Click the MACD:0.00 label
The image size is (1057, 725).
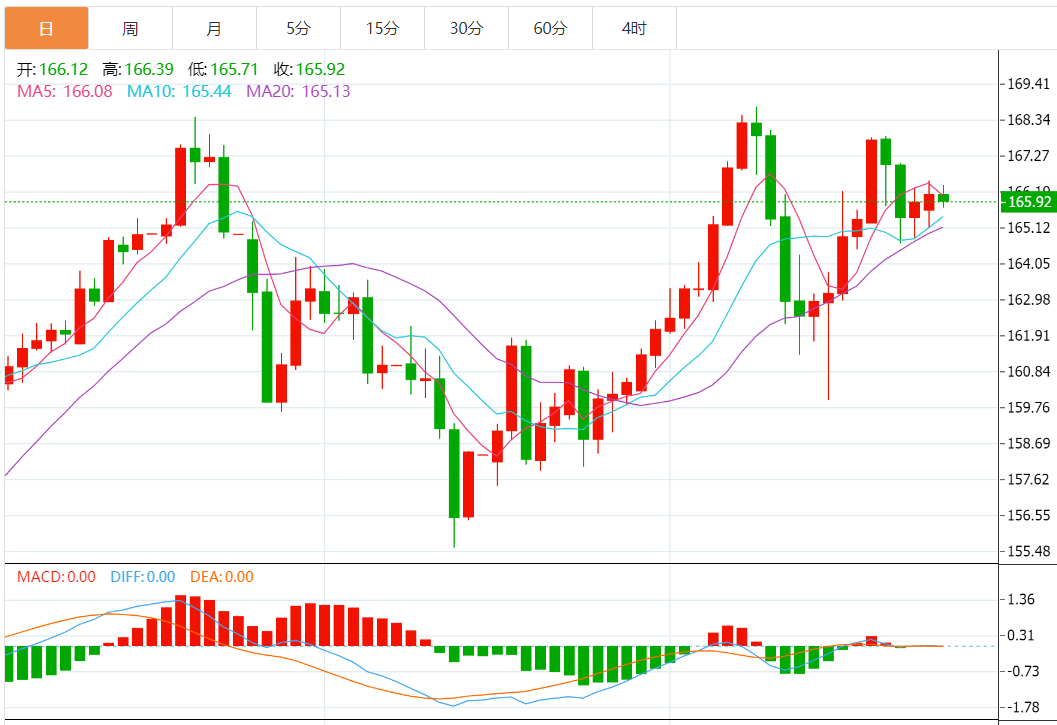(x=56, y=577)
